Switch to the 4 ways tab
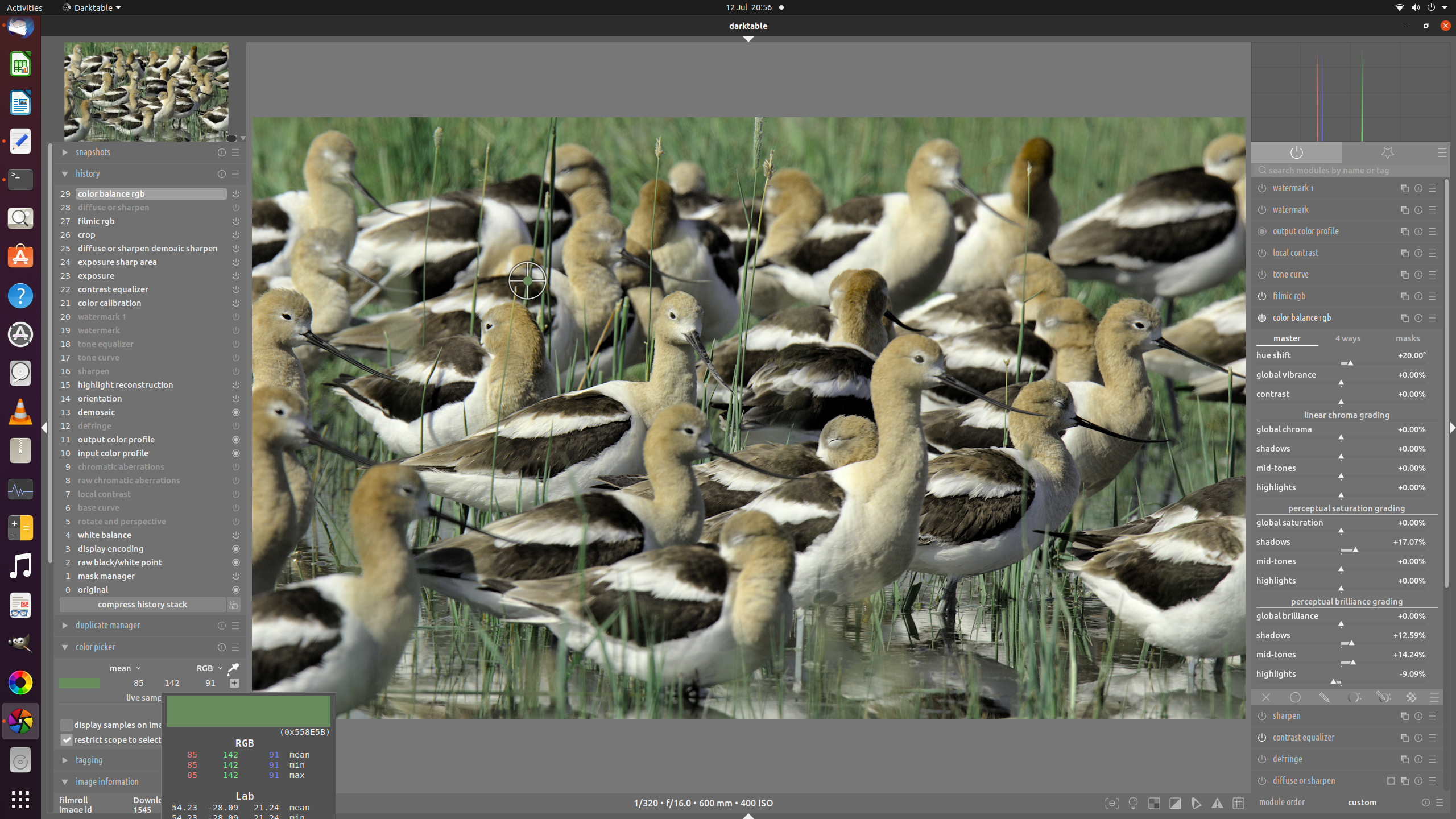 click(x=1348, y=338)
